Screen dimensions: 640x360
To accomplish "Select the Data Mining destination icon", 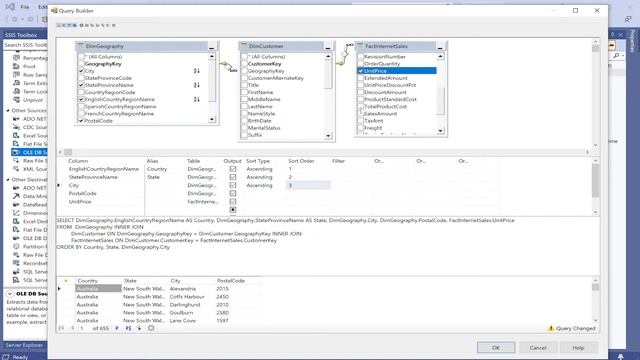I will (x=16, y=196).
